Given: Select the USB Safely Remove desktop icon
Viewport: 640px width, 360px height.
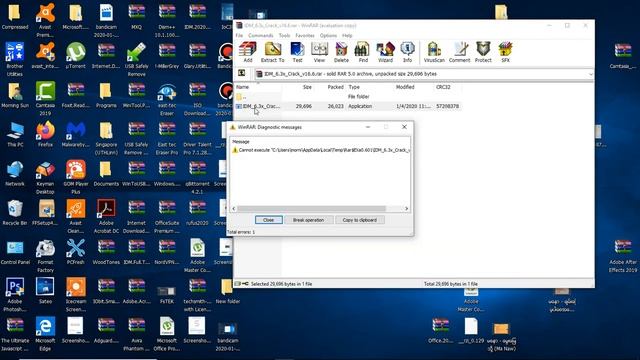Looking at the screenshot, I should click(x=136, y=60).
